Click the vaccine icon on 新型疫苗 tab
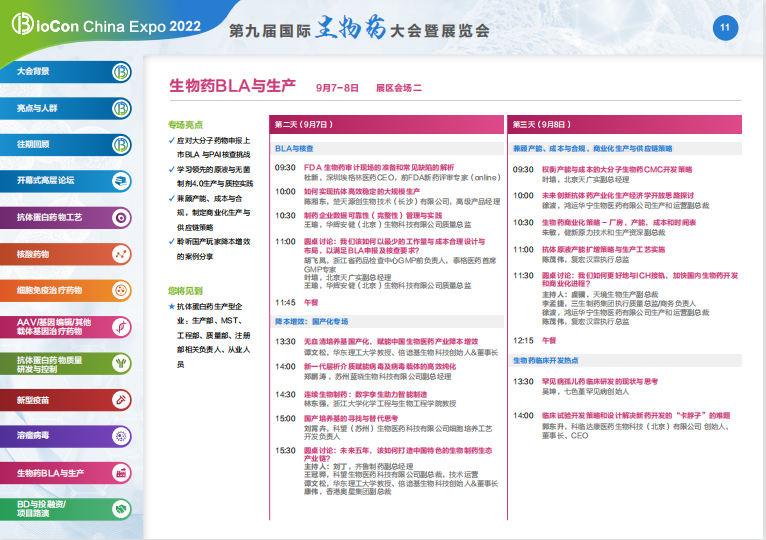This screenshot has height=540, width=766. click(121, 399)
